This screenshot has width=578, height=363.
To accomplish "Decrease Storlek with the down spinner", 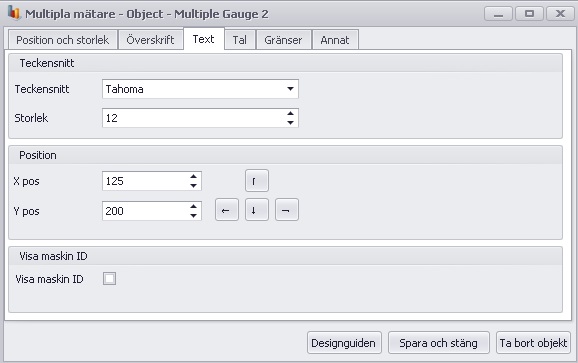I will 290,123.
